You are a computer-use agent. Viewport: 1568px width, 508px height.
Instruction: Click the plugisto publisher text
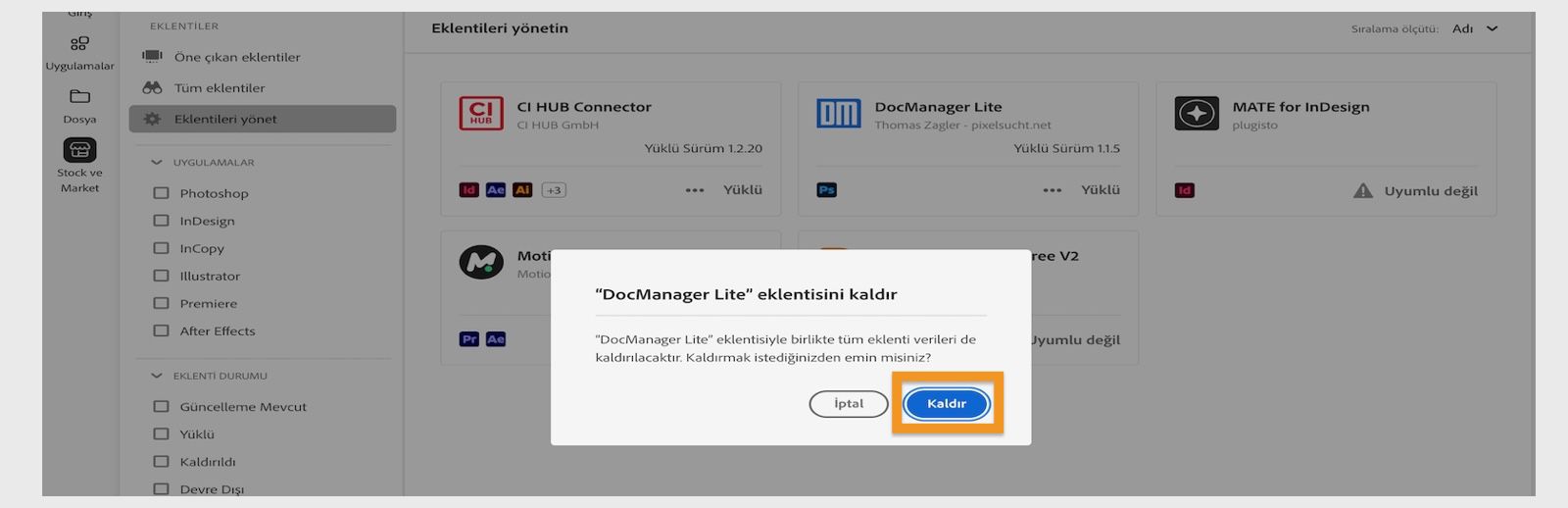pos(1254,126)
